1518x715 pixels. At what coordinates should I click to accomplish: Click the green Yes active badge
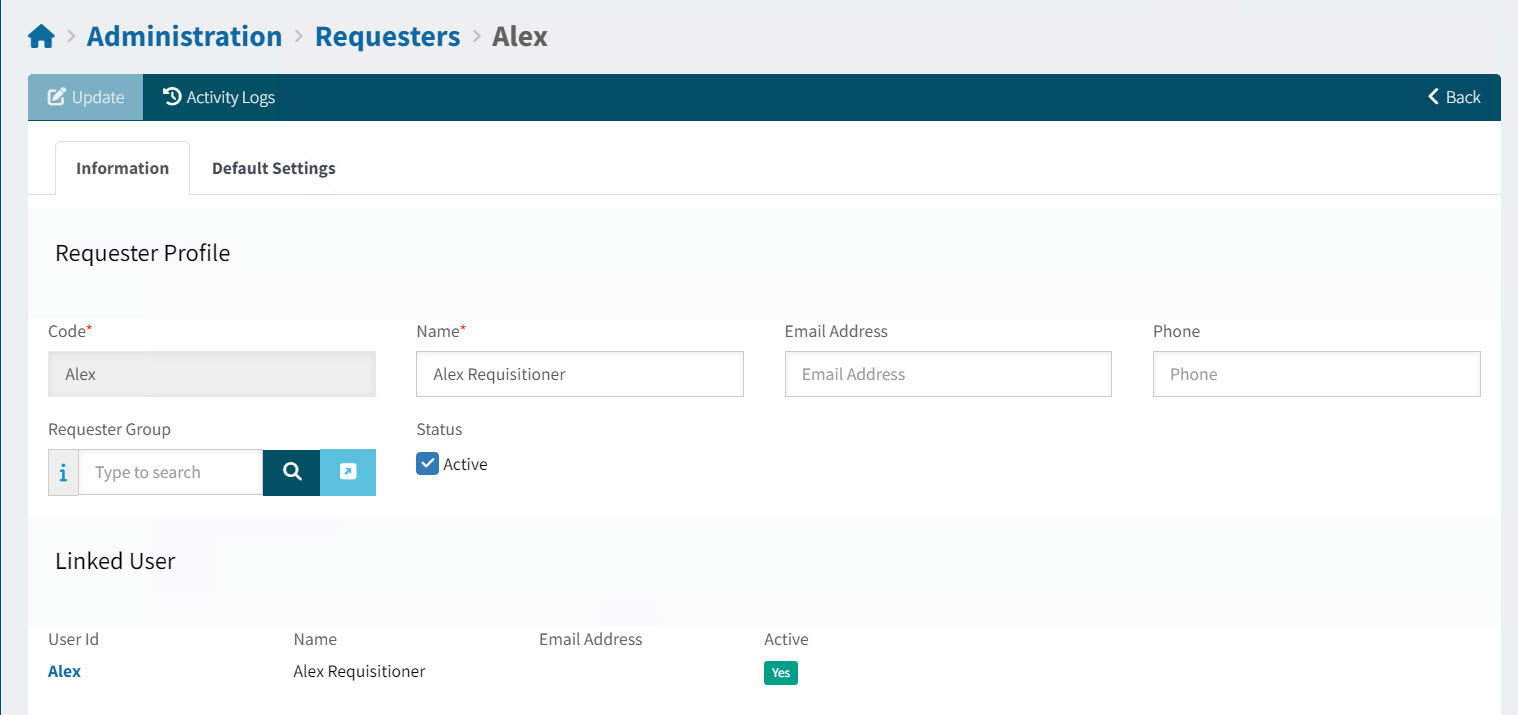pos(780,673)
